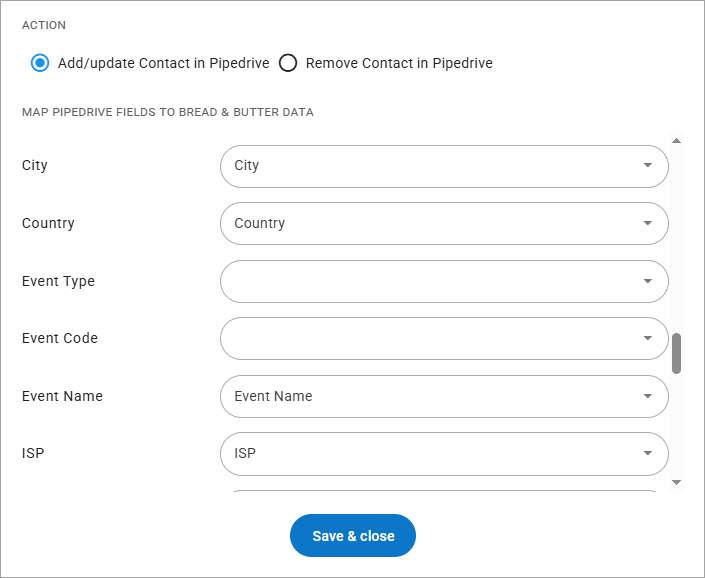
Task: Select Add/update Contact in Pipedrive radio button
Action: [40, 63]
